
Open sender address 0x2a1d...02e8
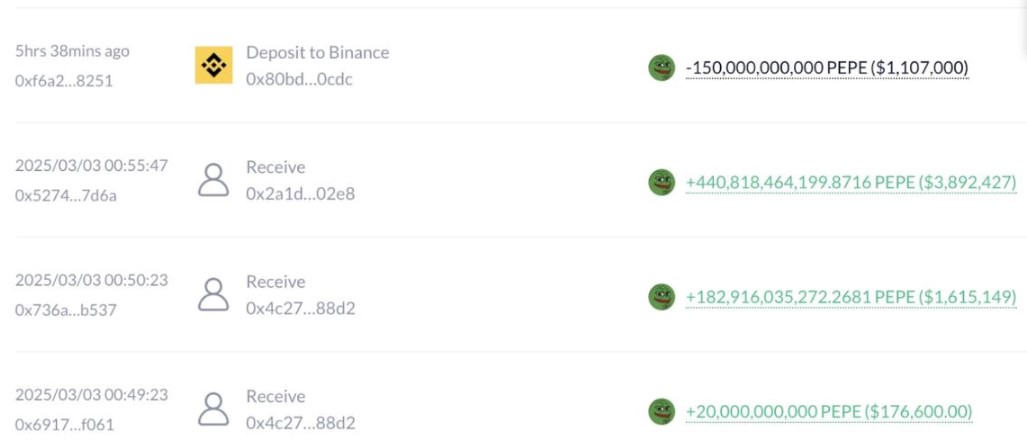[301, 194]
